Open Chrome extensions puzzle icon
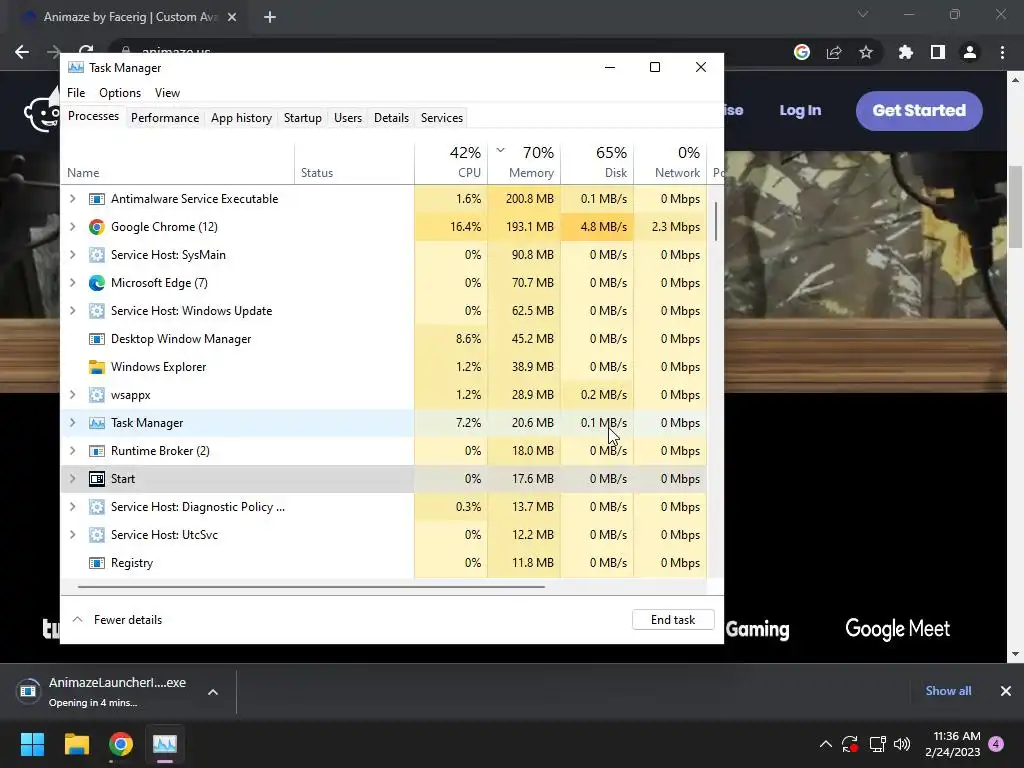The height and width of the screenshot is (768, 1024). point(905,52)
